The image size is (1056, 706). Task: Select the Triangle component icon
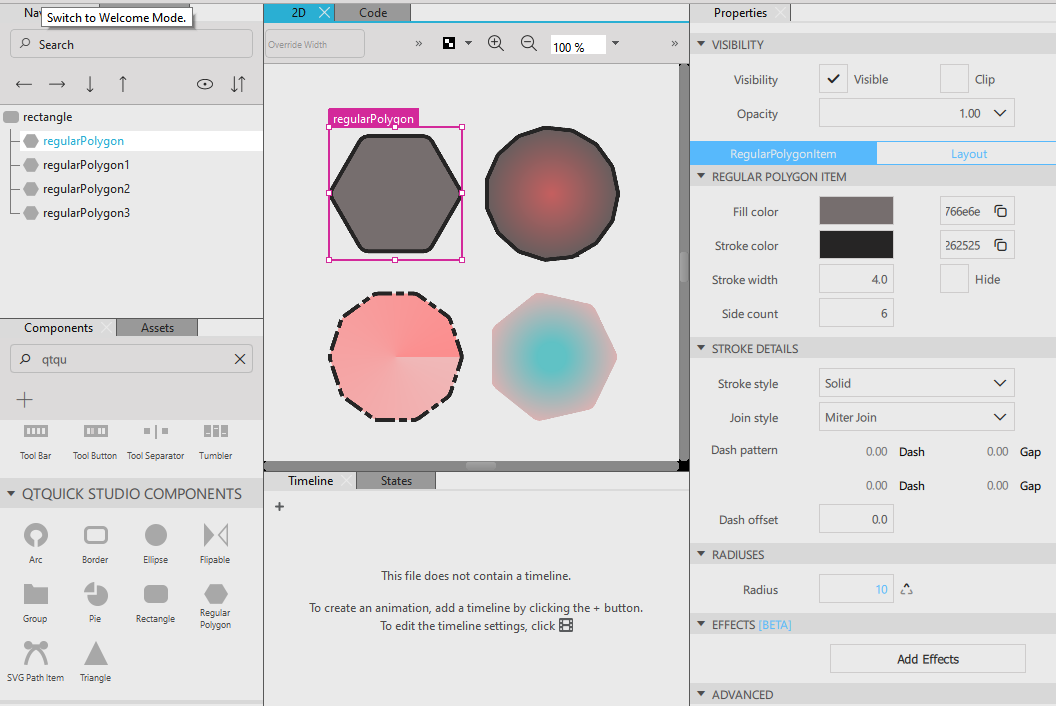click(96, 654)
